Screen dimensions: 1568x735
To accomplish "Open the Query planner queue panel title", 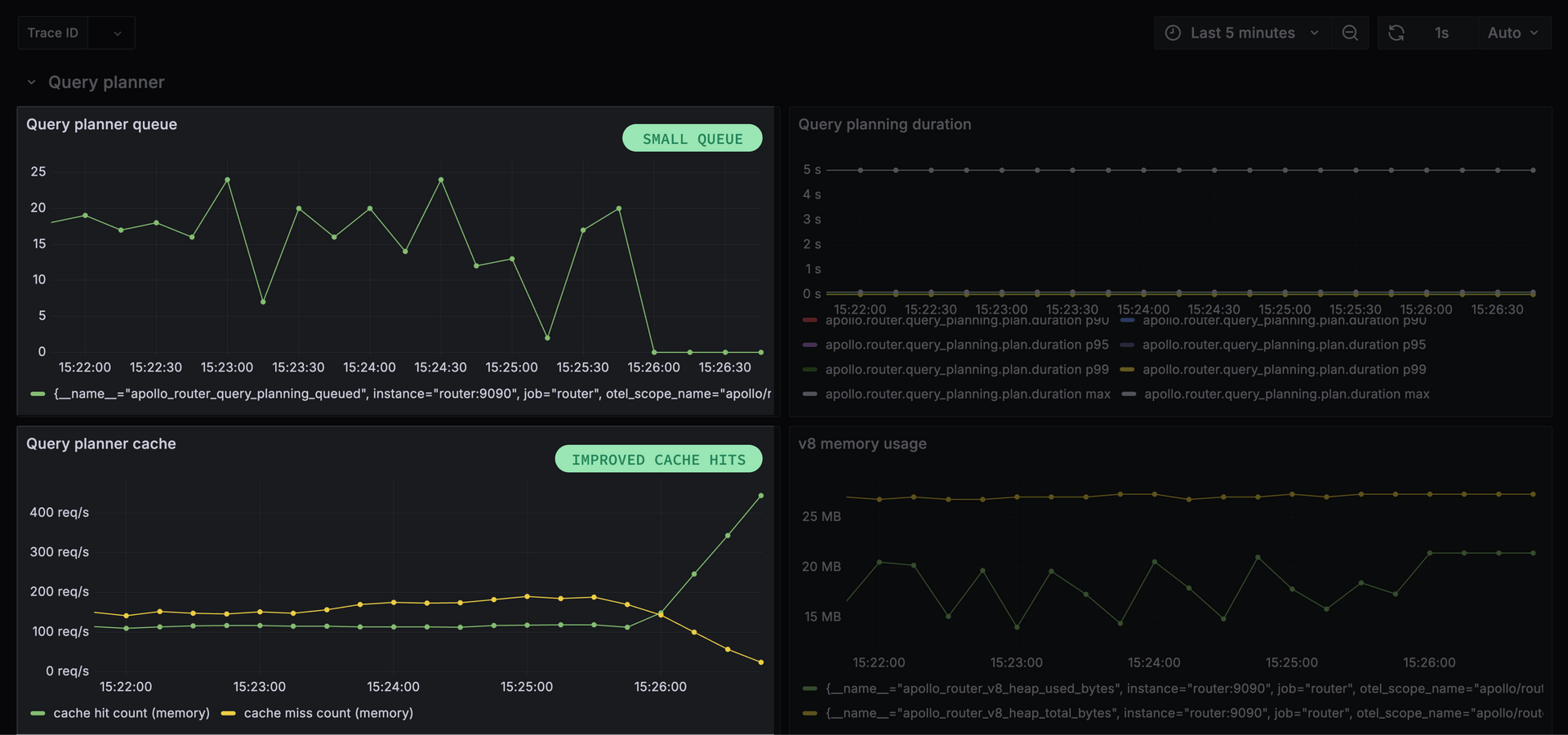I will tap(101, 124).
